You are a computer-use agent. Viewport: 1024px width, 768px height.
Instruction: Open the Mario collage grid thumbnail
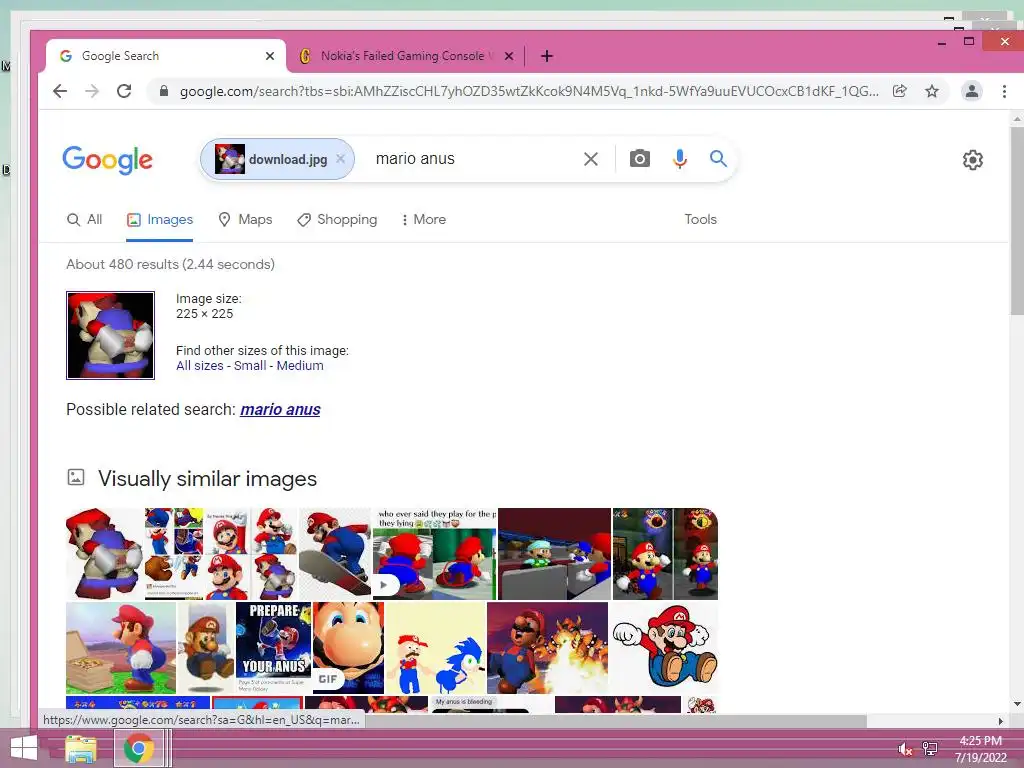pos(221,554)
